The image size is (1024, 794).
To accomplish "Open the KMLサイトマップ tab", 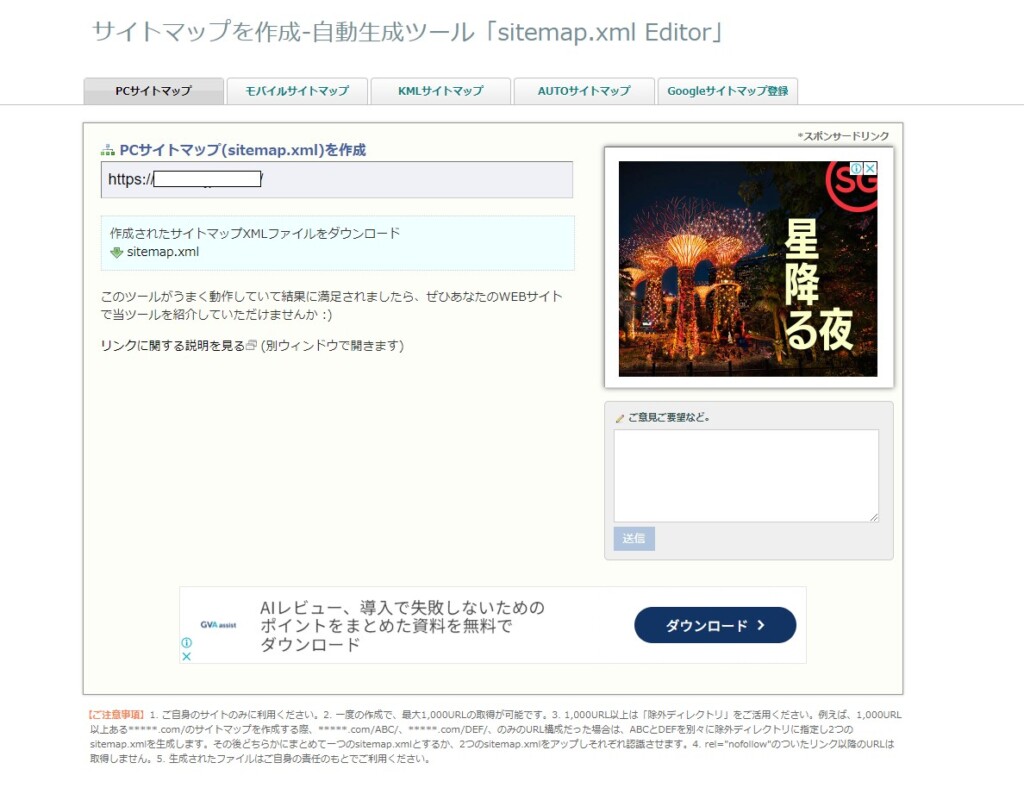I will pyautogui.click(x=441, y=91).
